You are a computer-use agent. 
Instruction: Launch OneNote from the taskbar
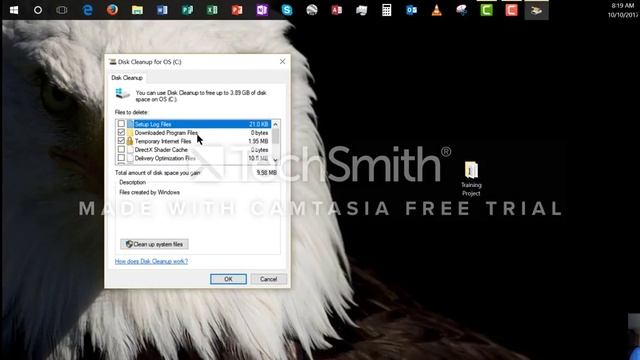pyautogui.click(x=262, y=10)
